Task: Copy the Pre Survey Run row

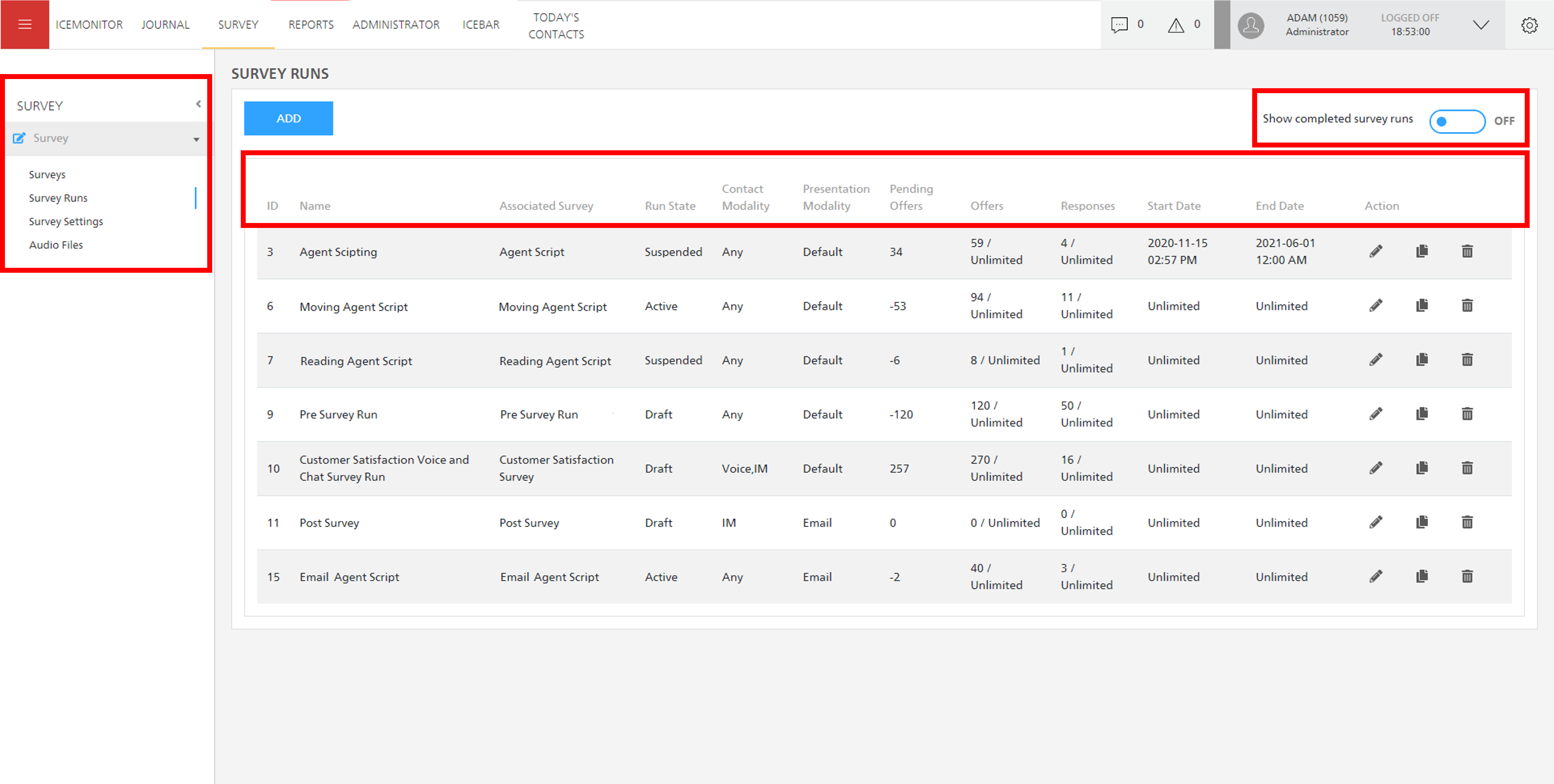Action: (1422, 413)
